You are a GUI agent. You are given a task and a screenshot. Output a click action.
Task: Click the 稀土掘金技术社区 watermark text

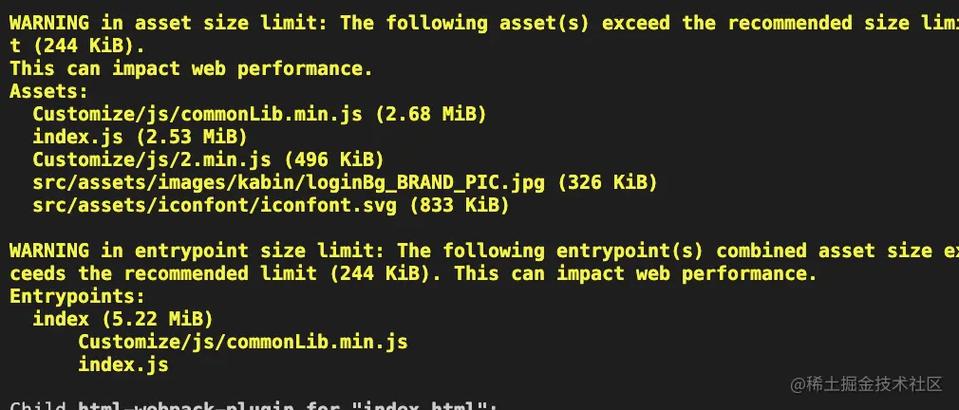875,384
